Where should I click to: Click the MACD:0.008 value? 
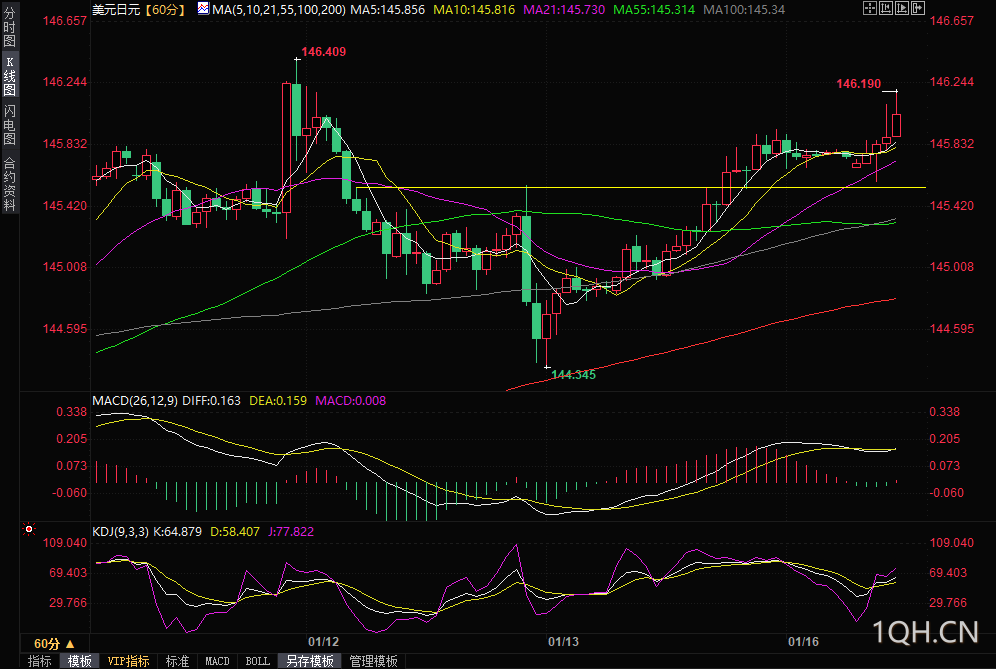pos(351,401)
